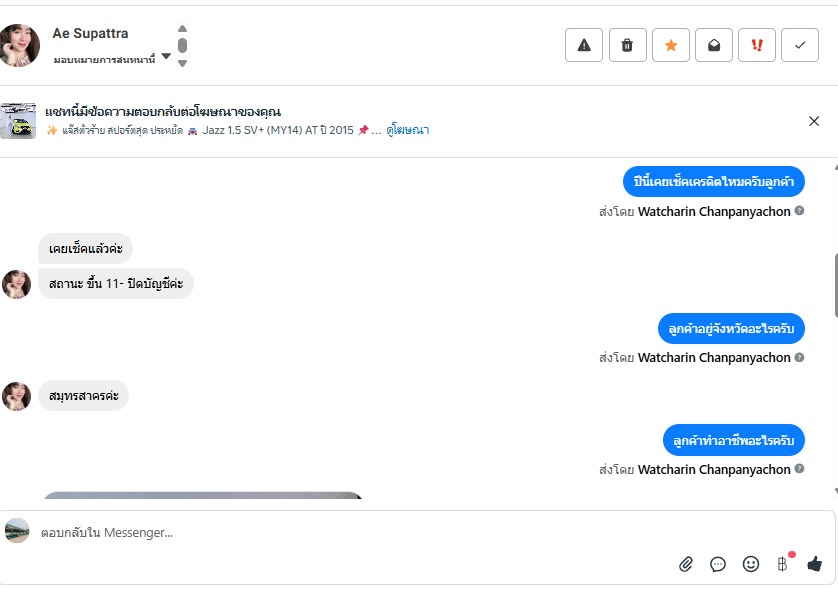
Task: Mark conversation done with checkmark button
Action: click(800, 45)
